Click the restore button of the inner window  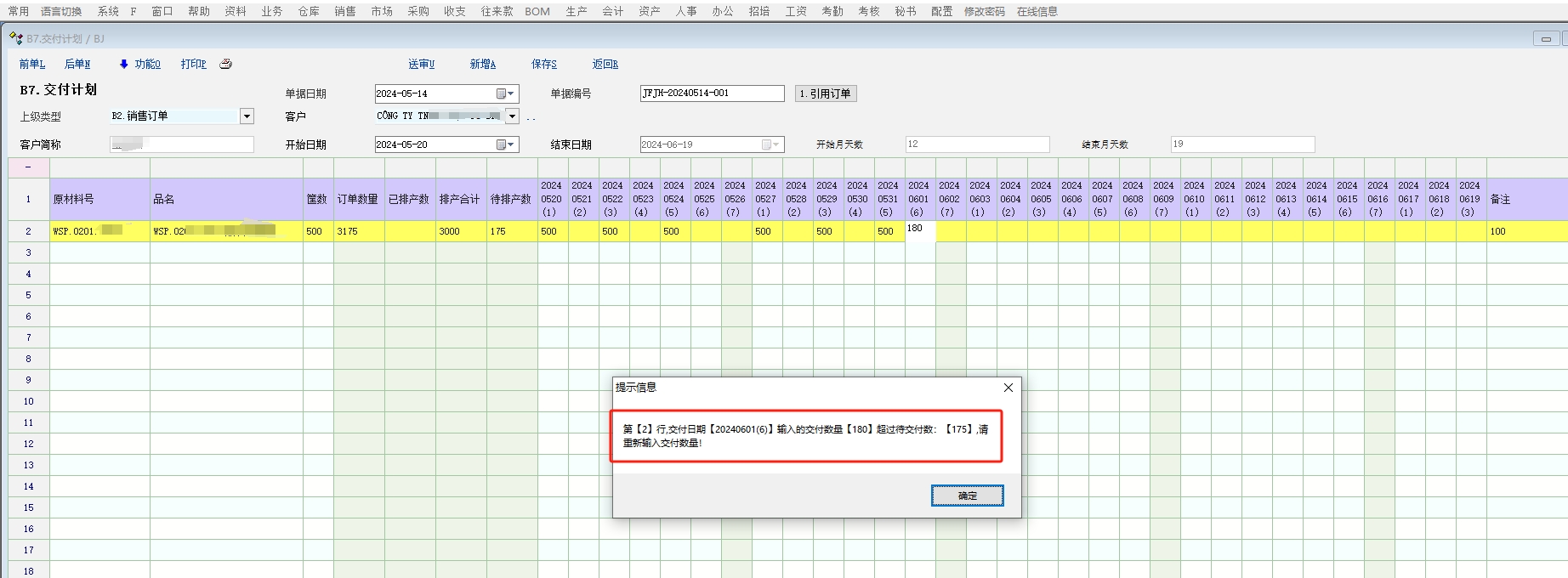pyautogui.click(x=1545, y=38)
